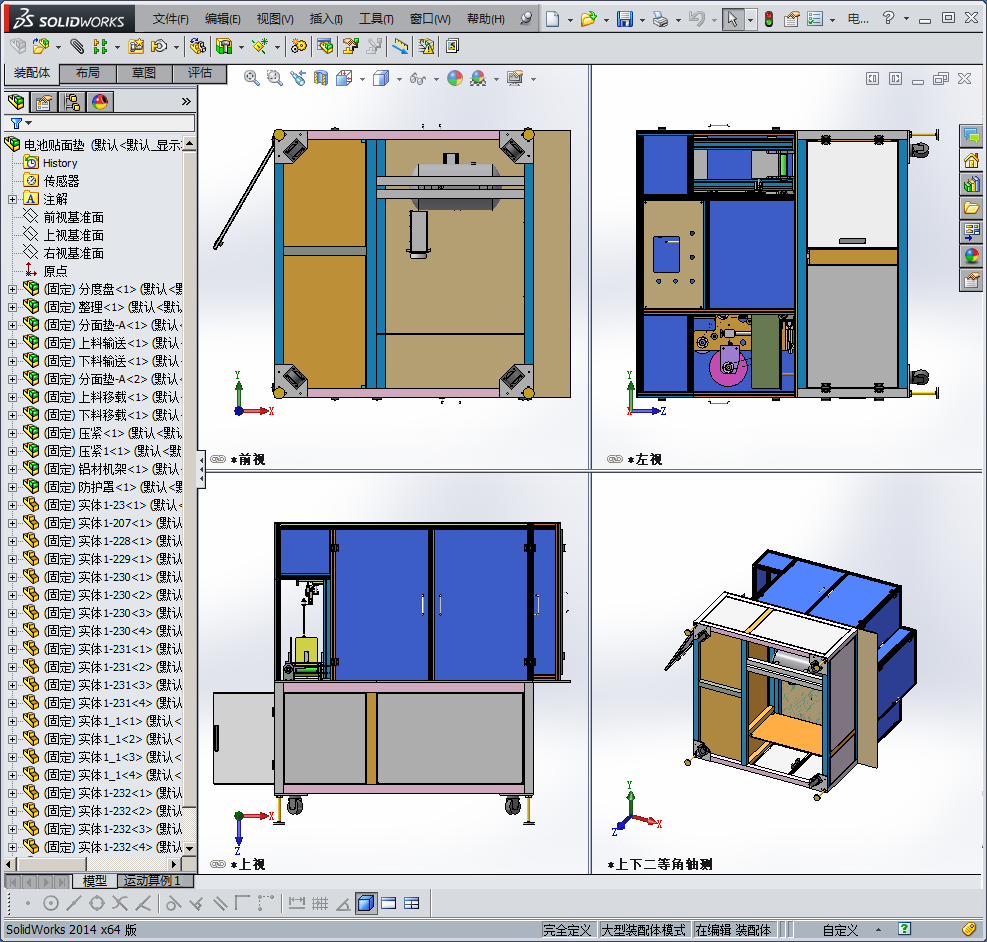Click the Interference Detection ruler icon
987x942 pixels.
(x=400, y=46)
